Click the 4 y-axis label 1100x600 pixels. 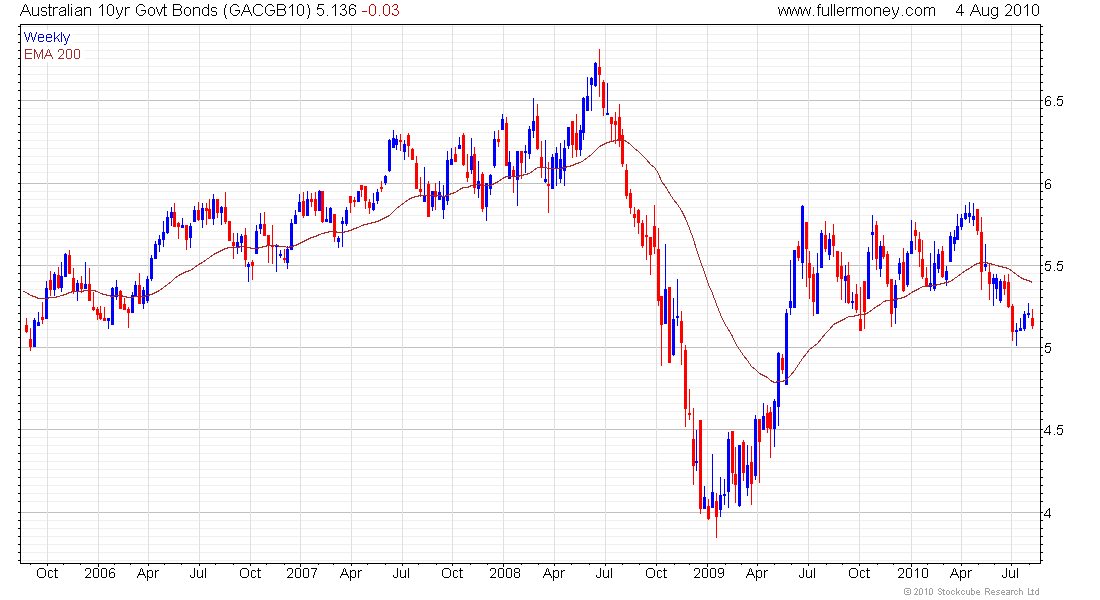1048,513
